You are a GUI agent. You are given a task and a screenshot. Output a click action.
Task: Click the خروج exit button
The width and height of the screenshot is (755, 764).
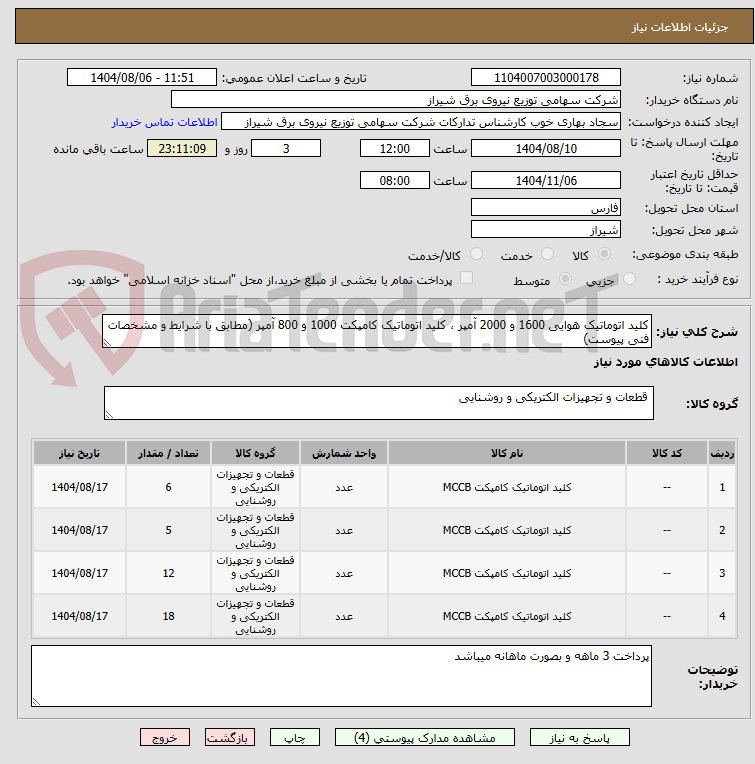tap(165, 737)
